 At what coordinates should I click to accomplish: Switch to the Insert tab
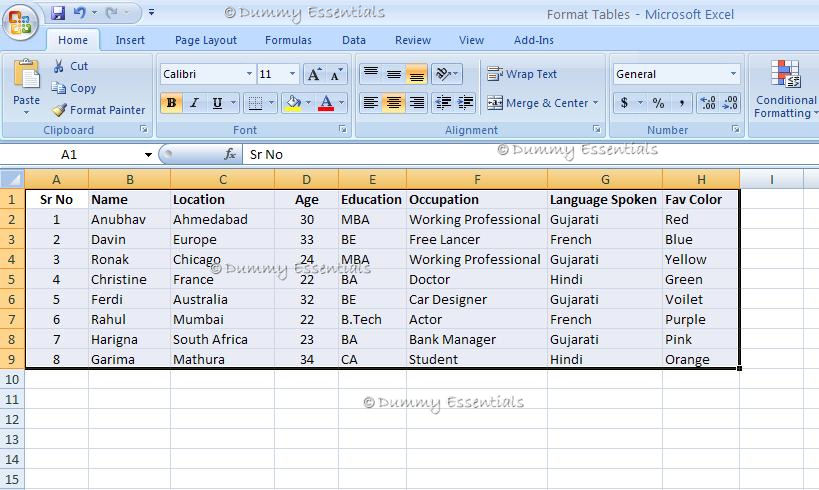(130, 40)
